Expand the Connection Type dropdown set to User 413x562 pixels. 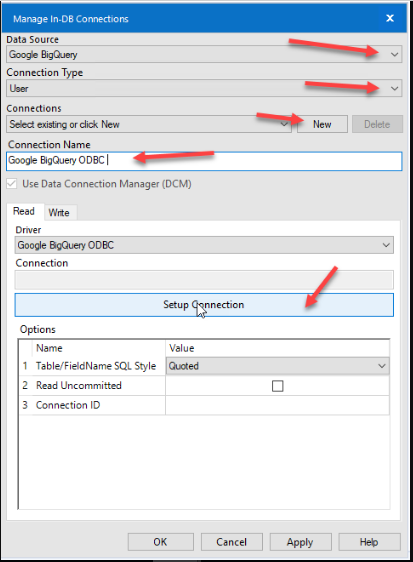tap(204, 89)
